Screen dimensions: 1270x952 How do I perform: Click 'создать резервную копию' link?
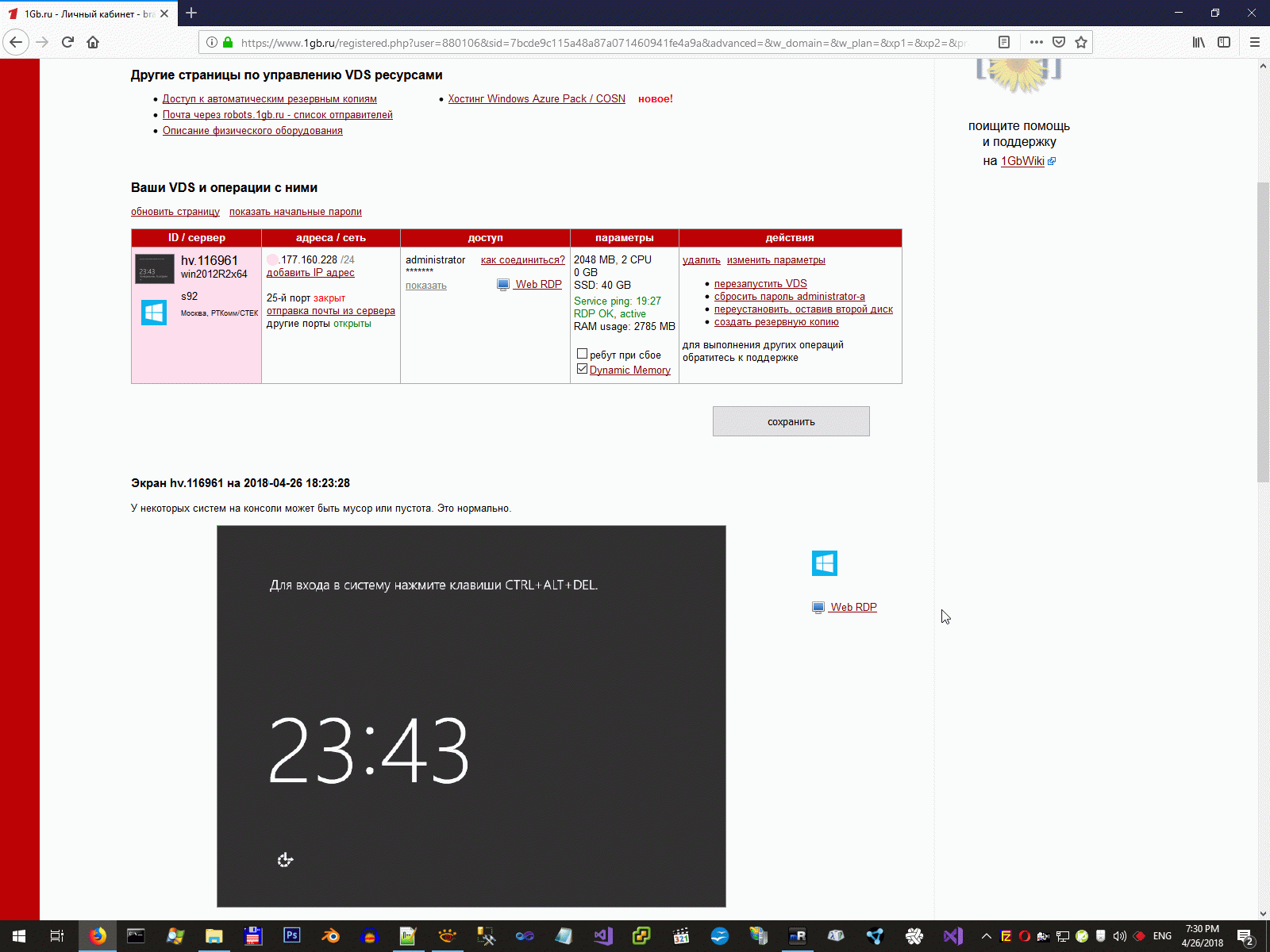[776, 322]
